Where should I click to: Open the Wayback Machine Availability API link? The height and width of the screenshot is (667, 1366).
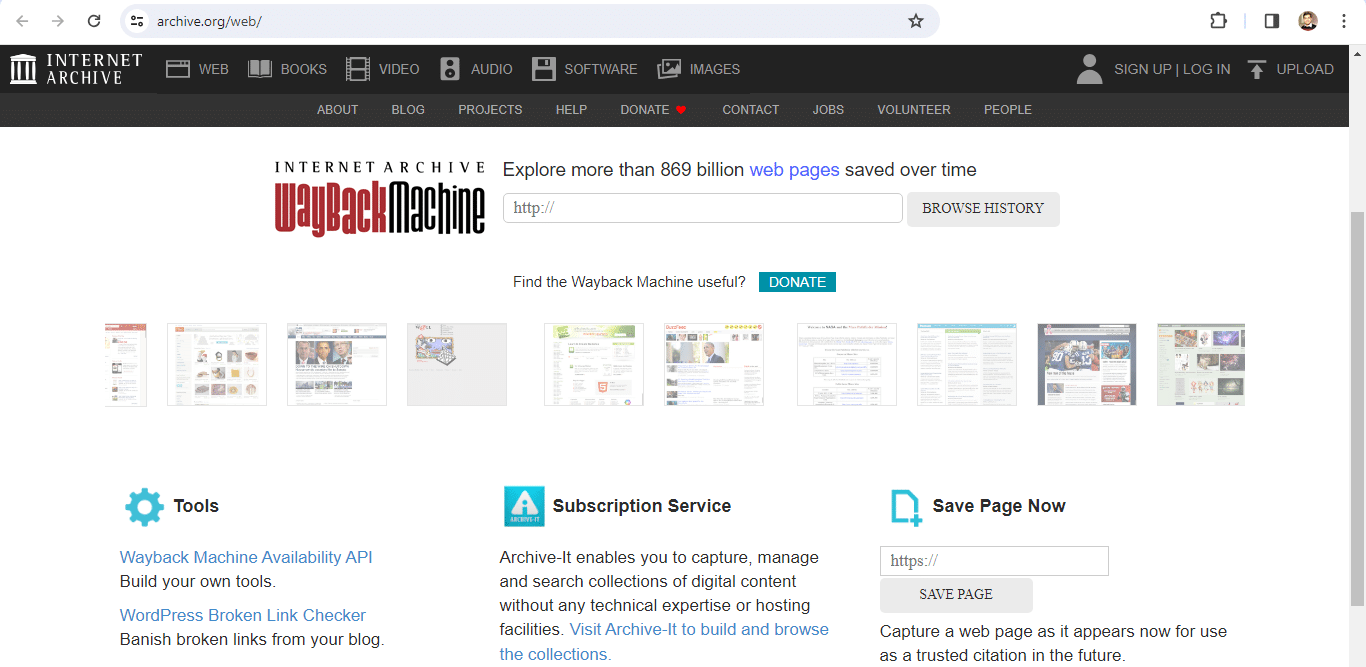pos(246,557)
